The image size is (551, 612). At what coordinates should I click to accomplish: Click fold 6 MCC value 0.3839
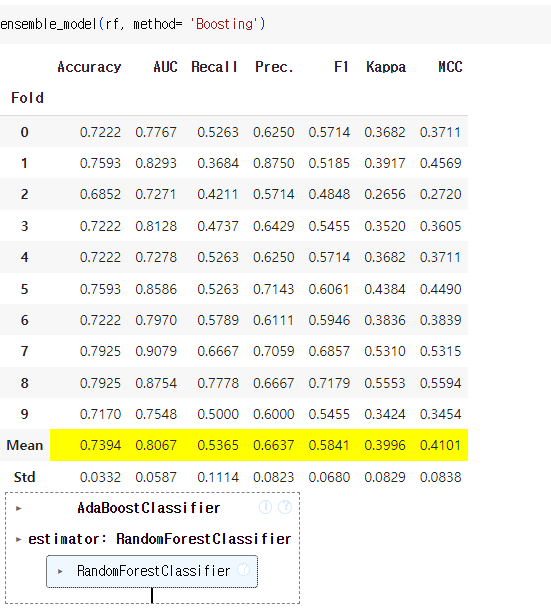point(441,320)
